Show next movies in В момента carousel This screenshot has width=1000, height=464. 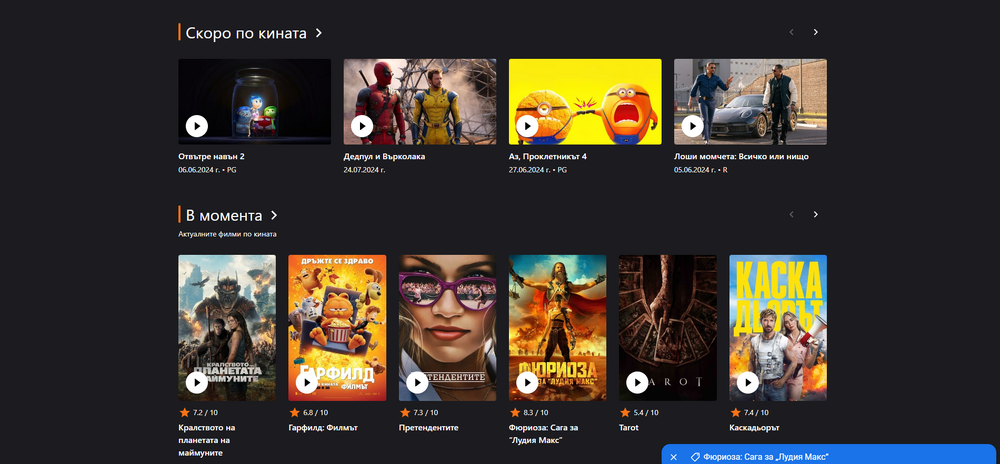815,214
